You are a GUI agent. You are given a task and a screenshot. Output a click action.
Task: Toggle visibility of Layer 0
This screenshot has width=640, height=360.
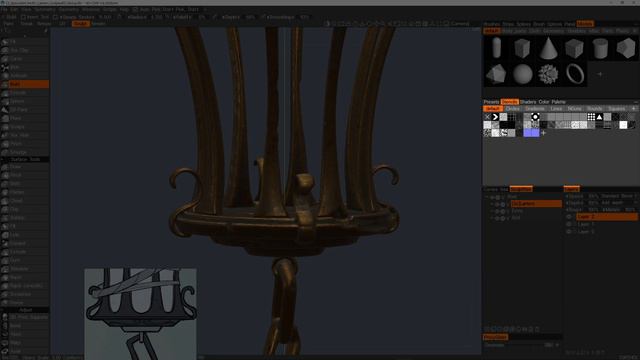click(569, 231)
